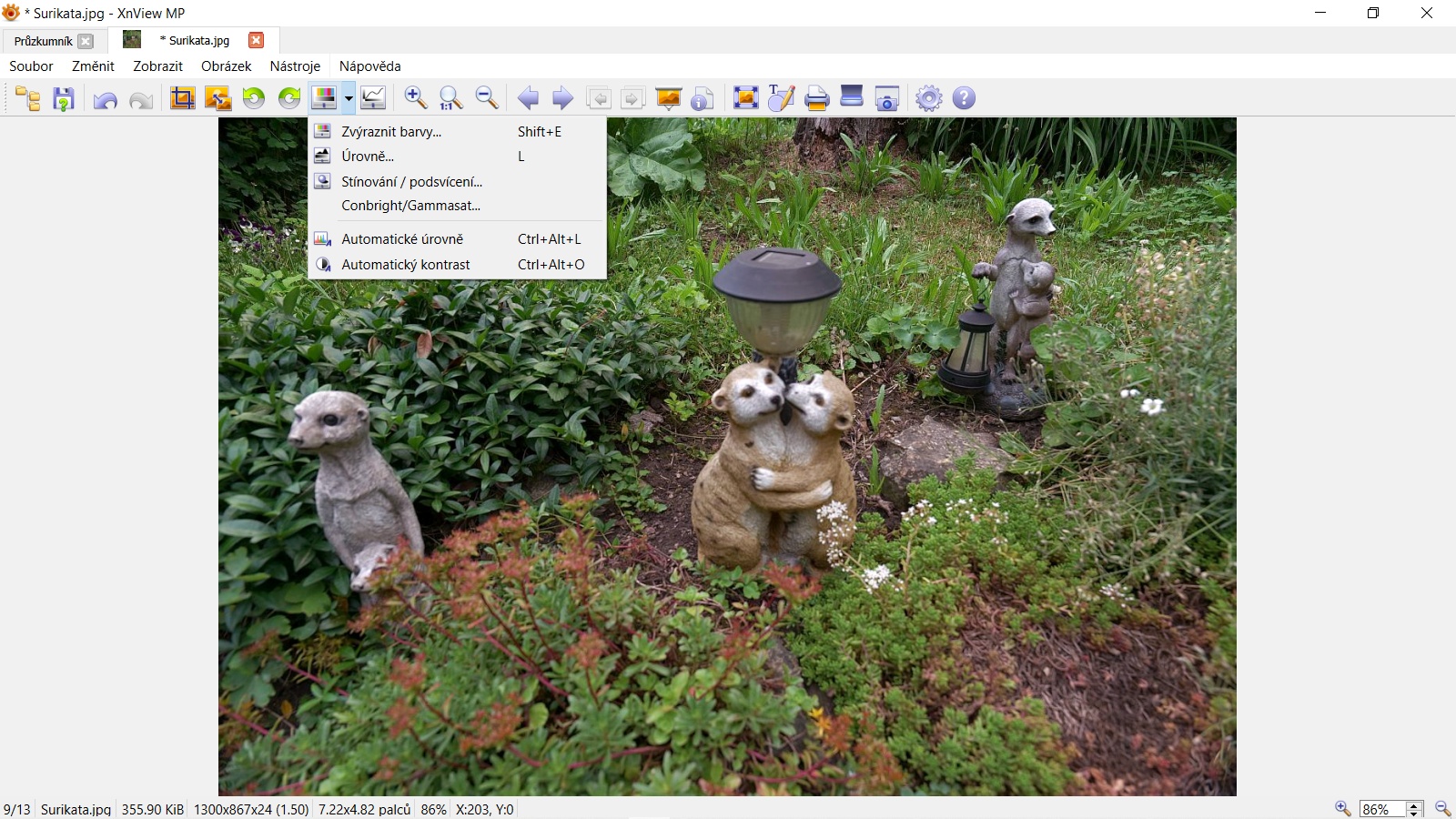
Task: Close the Surikata.jpg tab
Action: point(257,40)
